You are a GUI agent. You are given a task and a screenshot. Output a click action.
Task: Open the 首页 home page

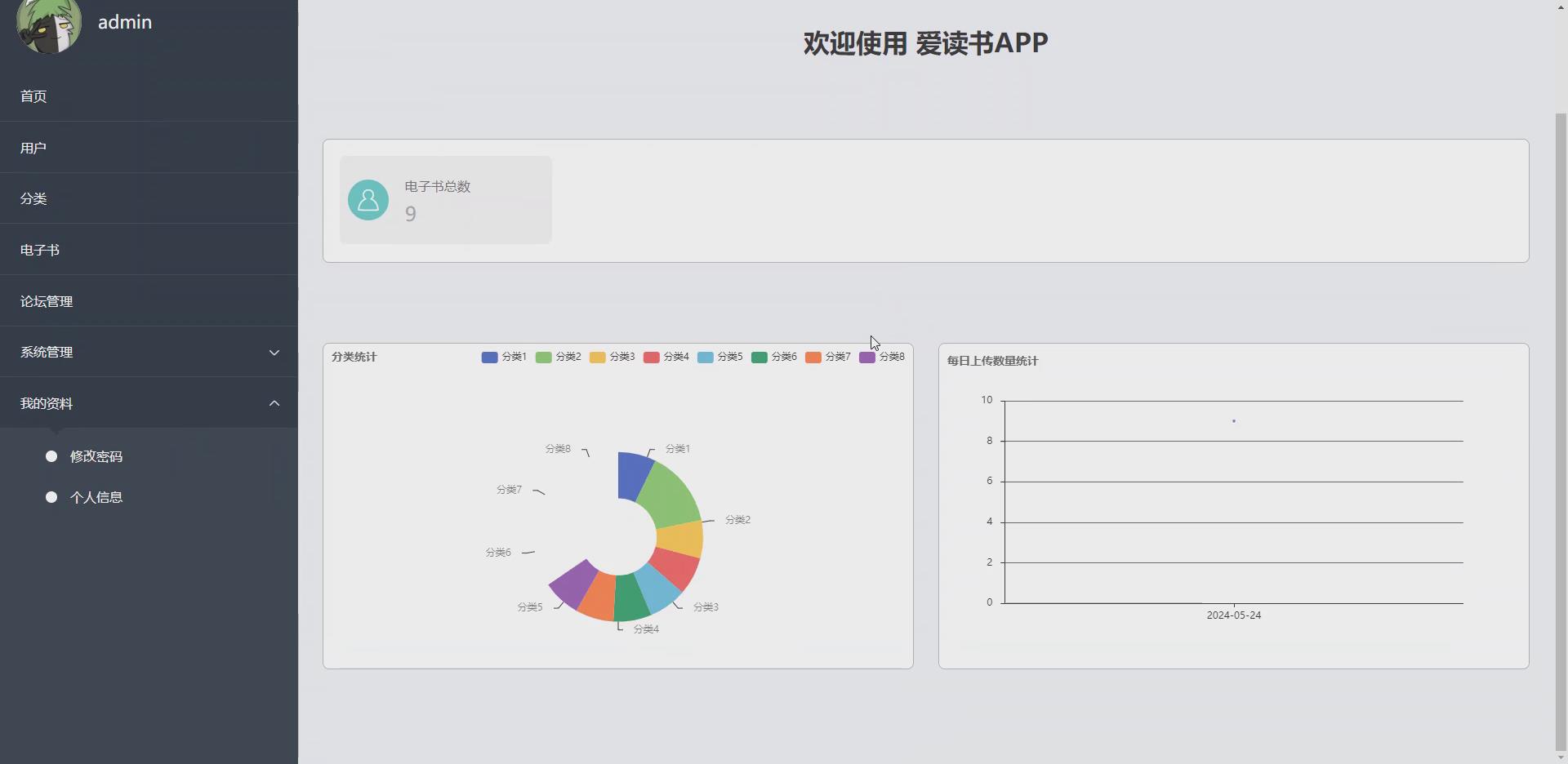coord(33,95)
